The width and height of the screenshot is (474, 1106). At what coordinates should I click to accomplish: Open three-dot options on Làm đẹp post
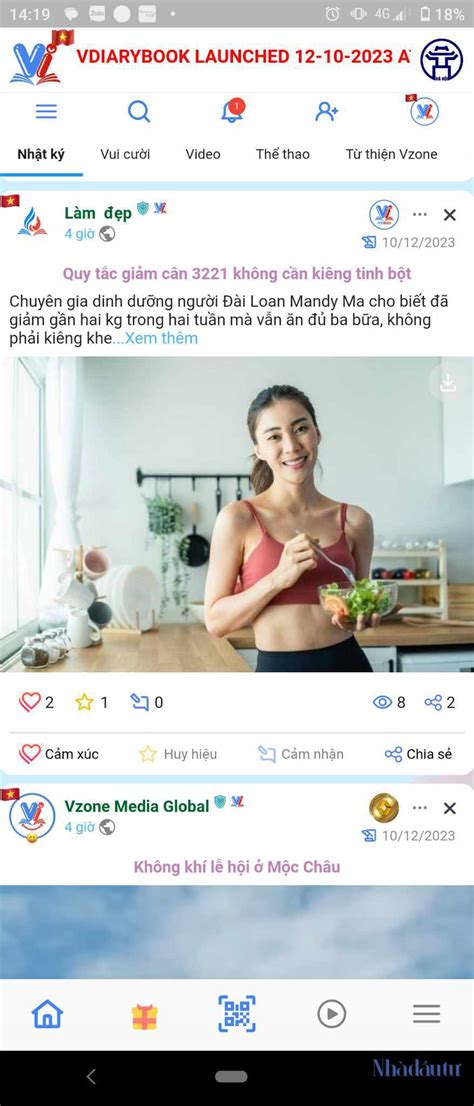(x=420, y=214)
